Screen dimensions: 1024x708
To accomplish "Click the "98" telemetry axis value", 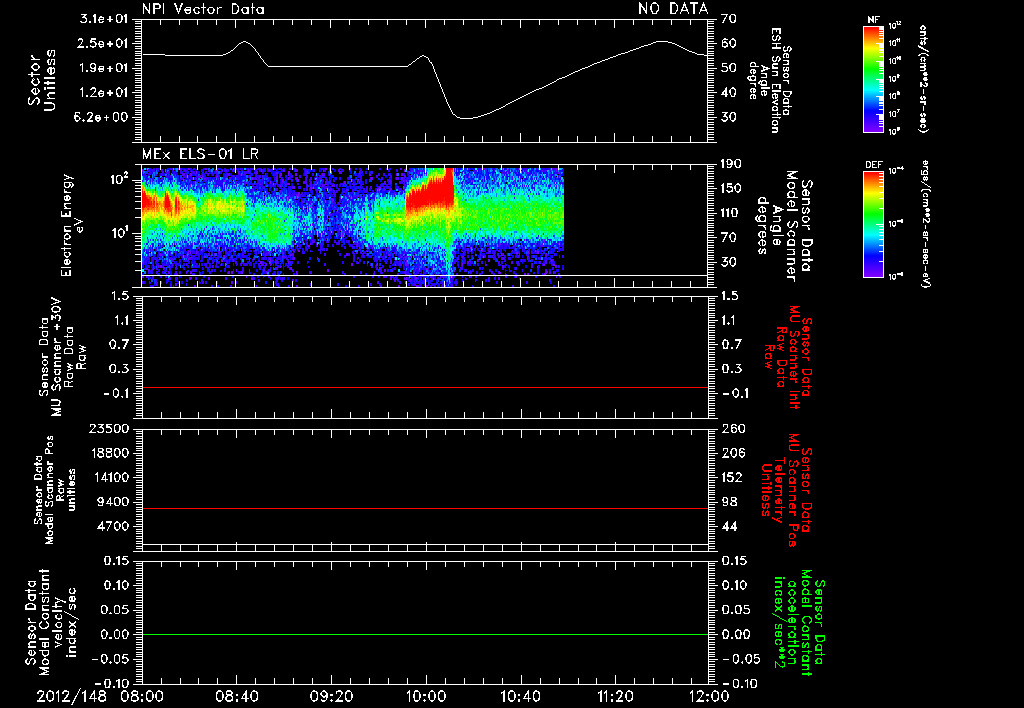I will [729, 502].
